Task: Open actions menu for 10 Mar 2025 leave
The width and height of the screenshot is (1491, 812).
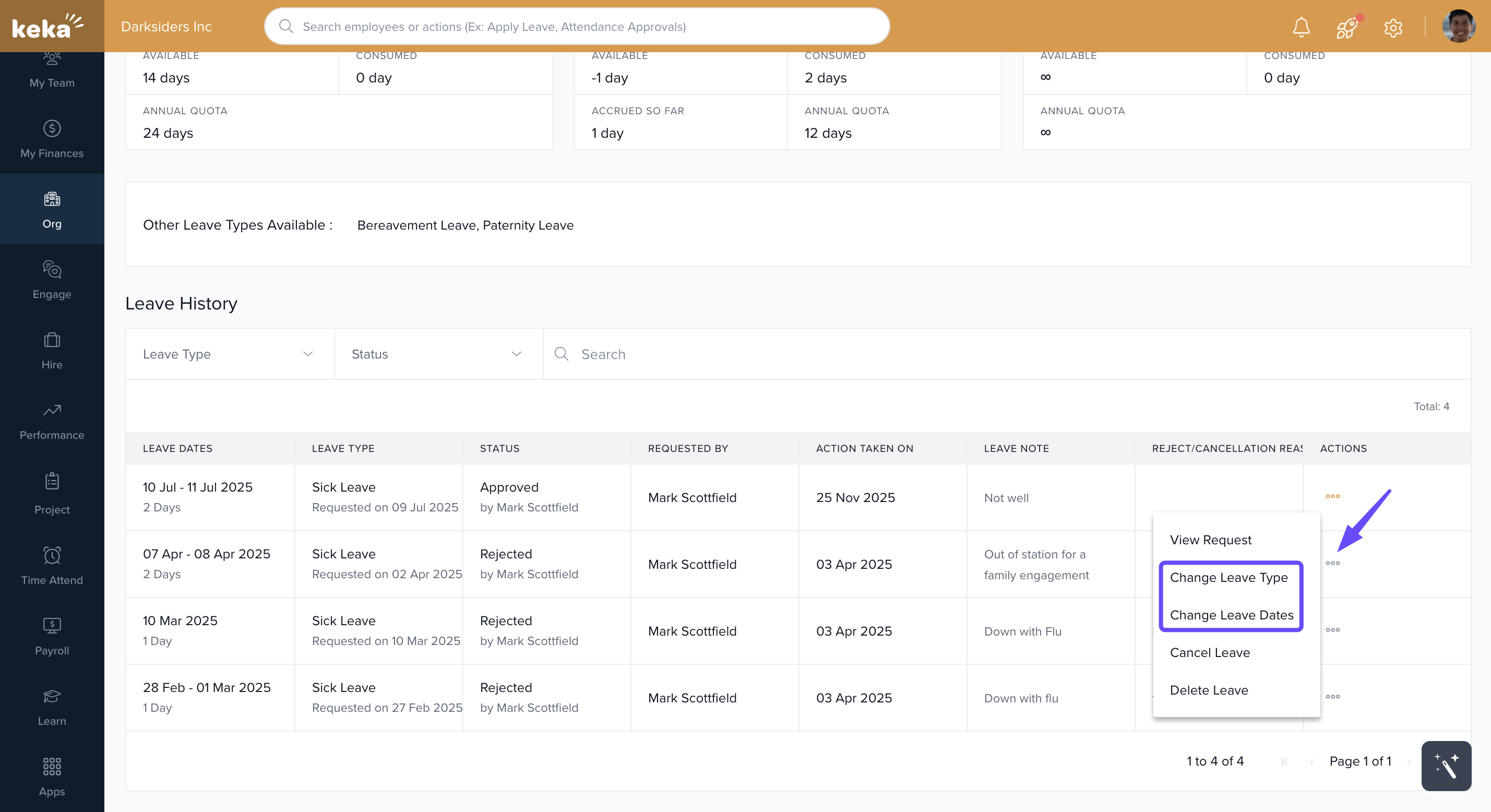Action: [x=1332, y=630]
